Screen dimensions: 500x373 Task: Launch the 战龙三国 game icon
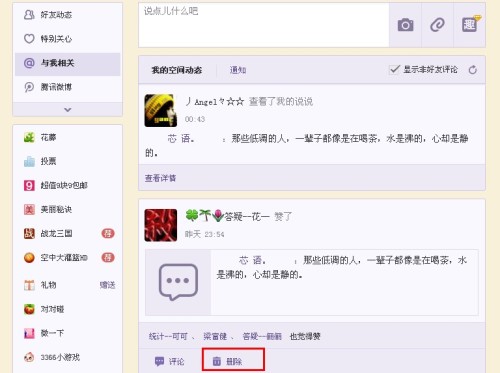tap(29, 233)
